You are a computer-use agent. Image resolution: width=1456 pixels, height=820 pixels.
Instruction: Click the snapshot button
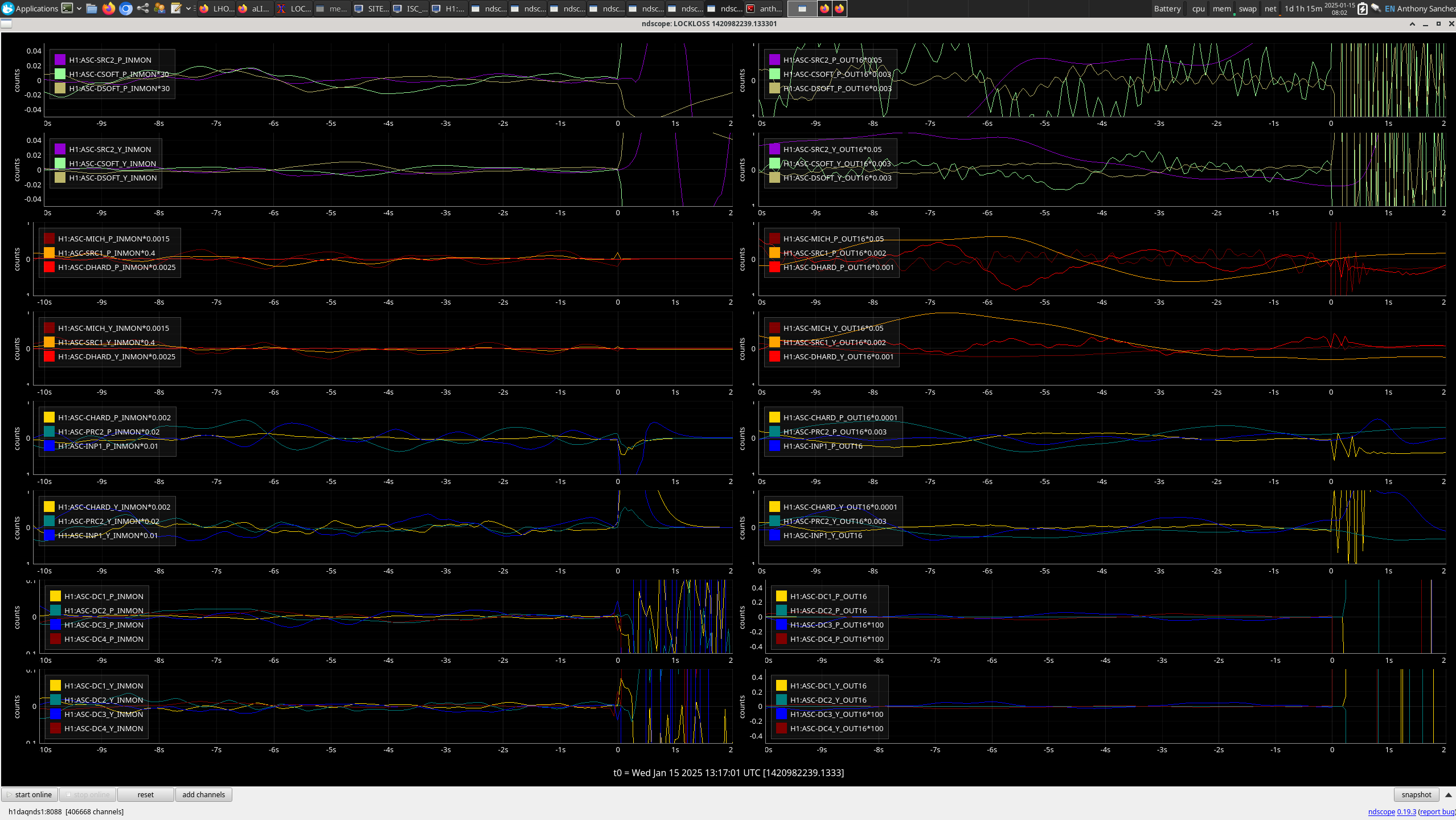pos(1416,794)
